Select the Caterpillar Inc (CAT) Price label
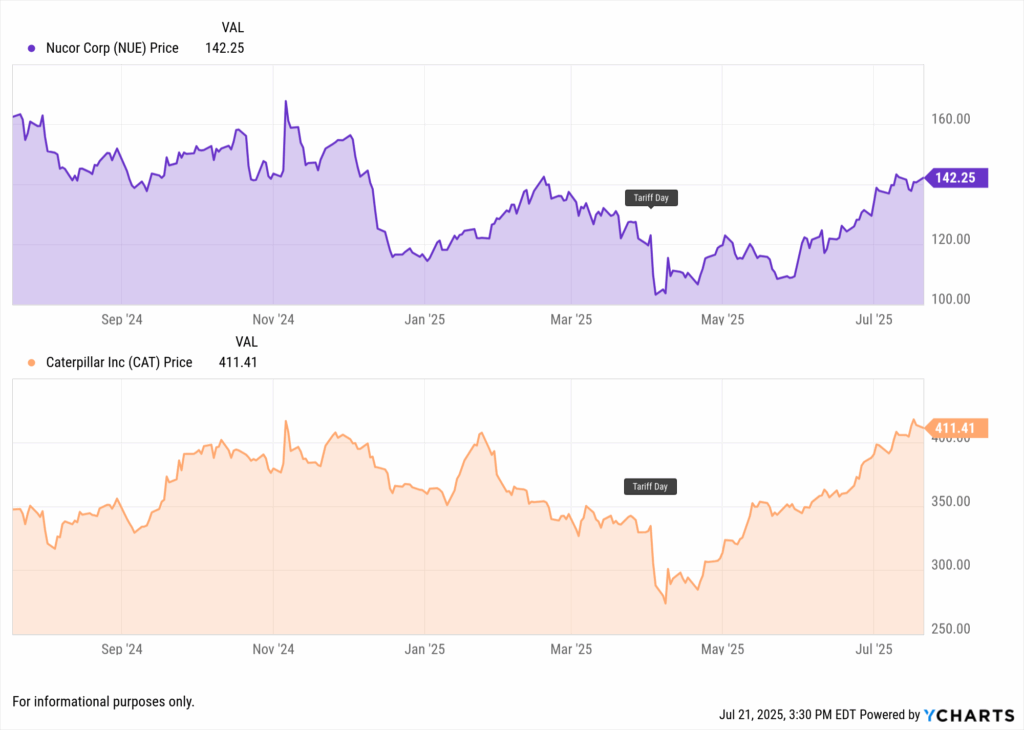1024x730 pixels. coord(119,362)
